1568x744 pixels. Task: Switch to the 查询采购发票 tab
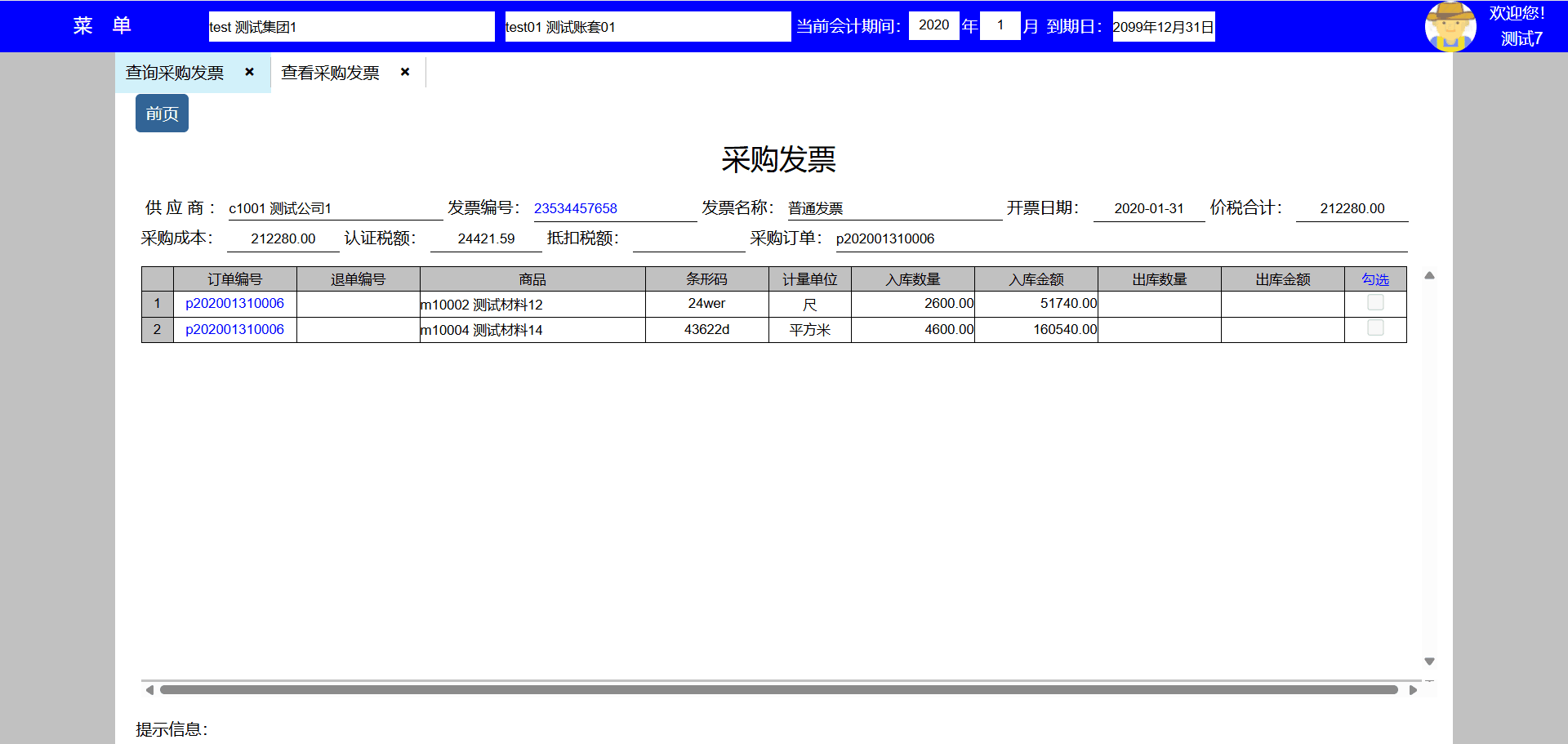click(175, 73)
